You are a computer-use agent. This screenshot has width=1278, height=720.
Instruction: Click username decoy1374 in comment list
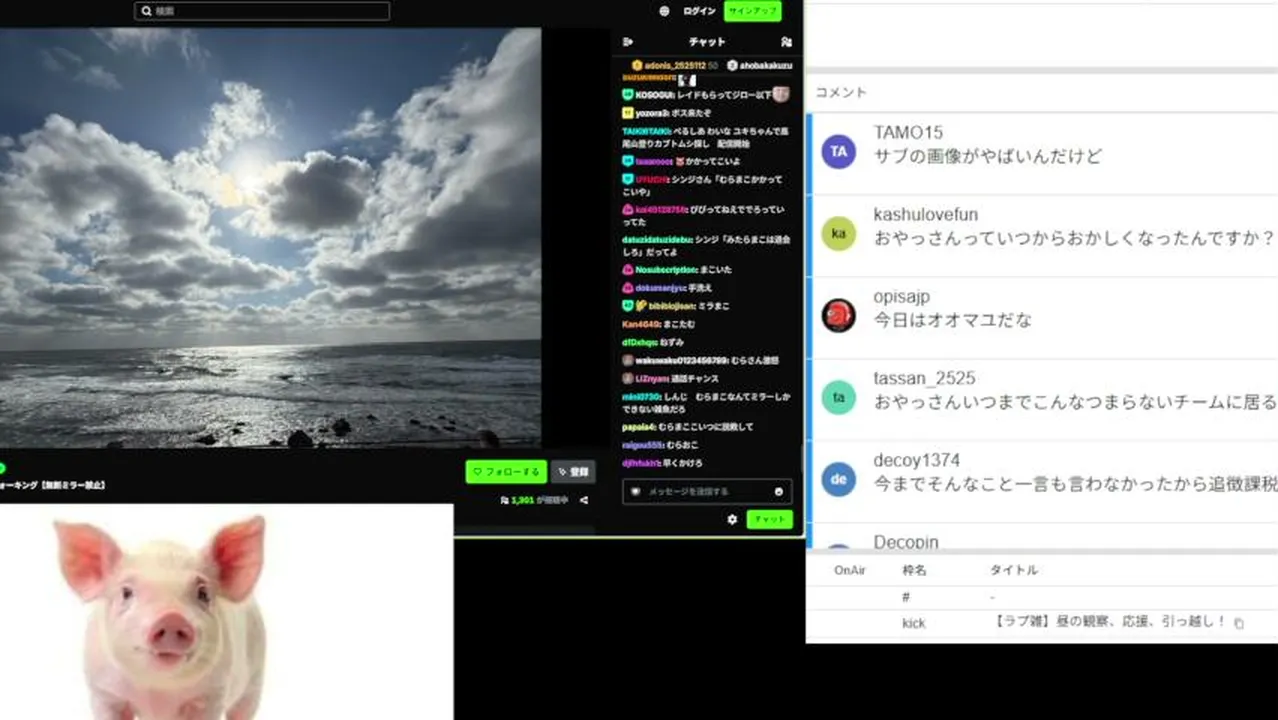point(917,460)
